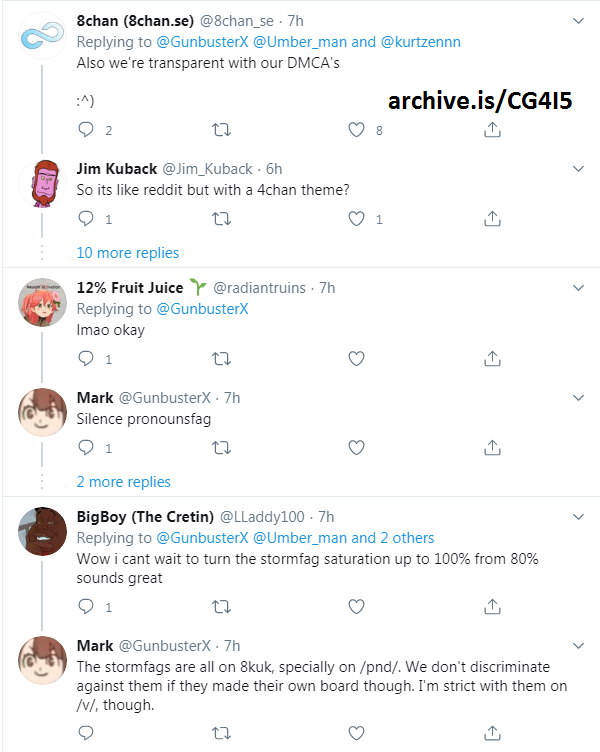Like the 'lmao okay' tweet
The image size is (600, 752).
[356, 358]
